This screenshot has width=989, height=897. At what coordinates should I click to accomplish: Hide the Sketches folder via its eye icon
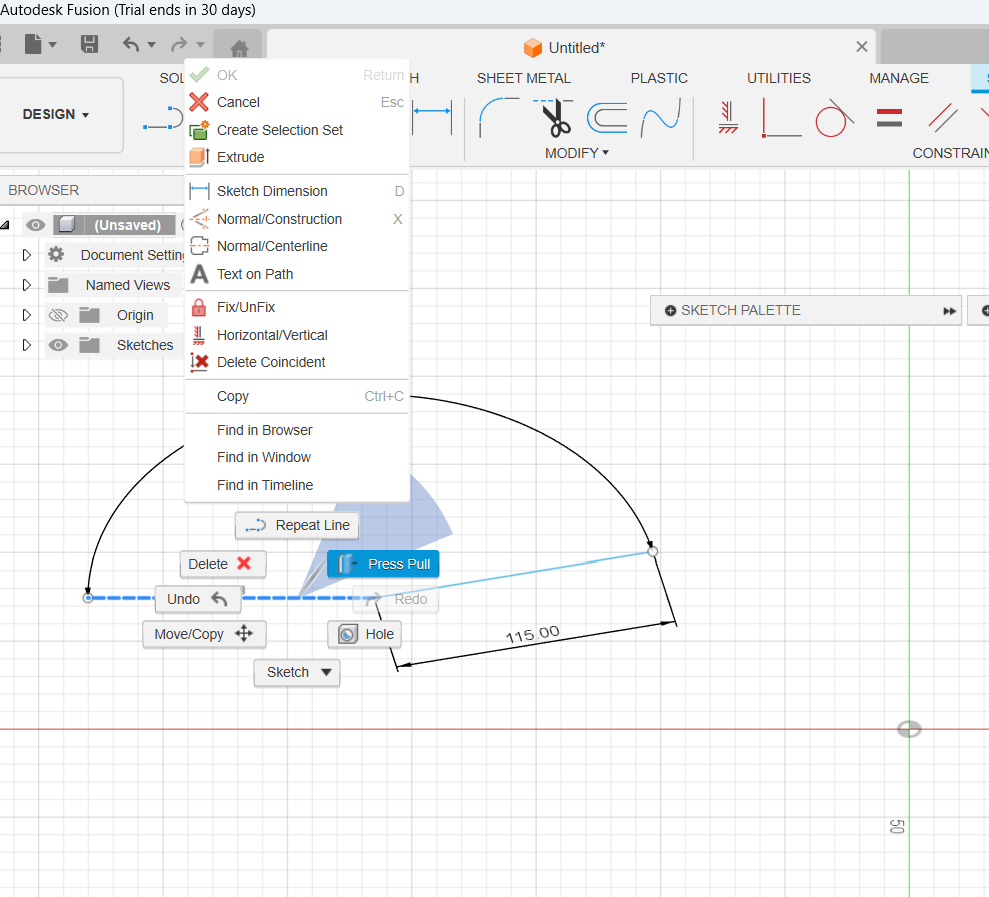58,345
